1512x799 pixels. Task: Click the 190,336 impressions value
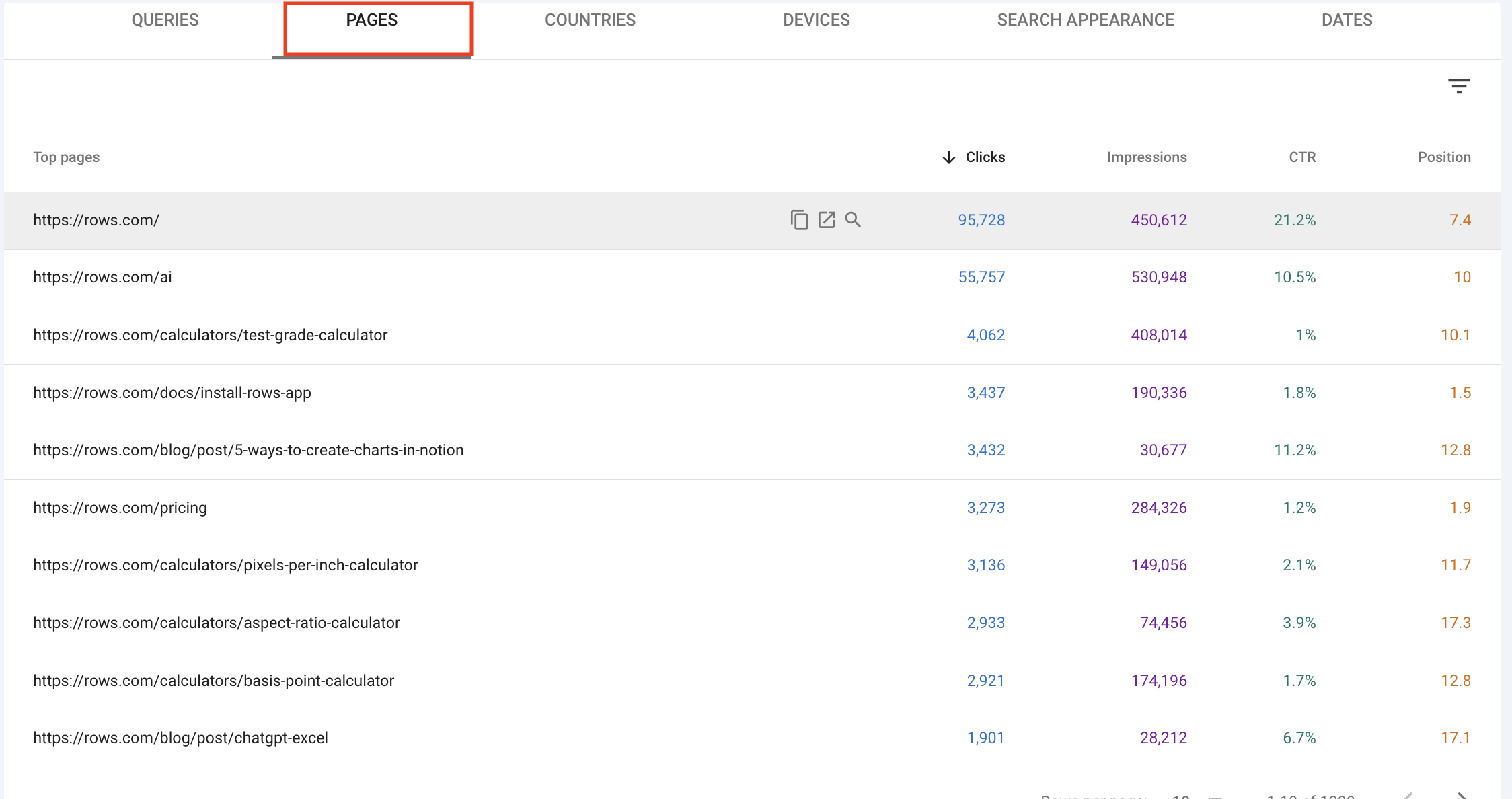pyautogui.click(x=1159, y=393)
